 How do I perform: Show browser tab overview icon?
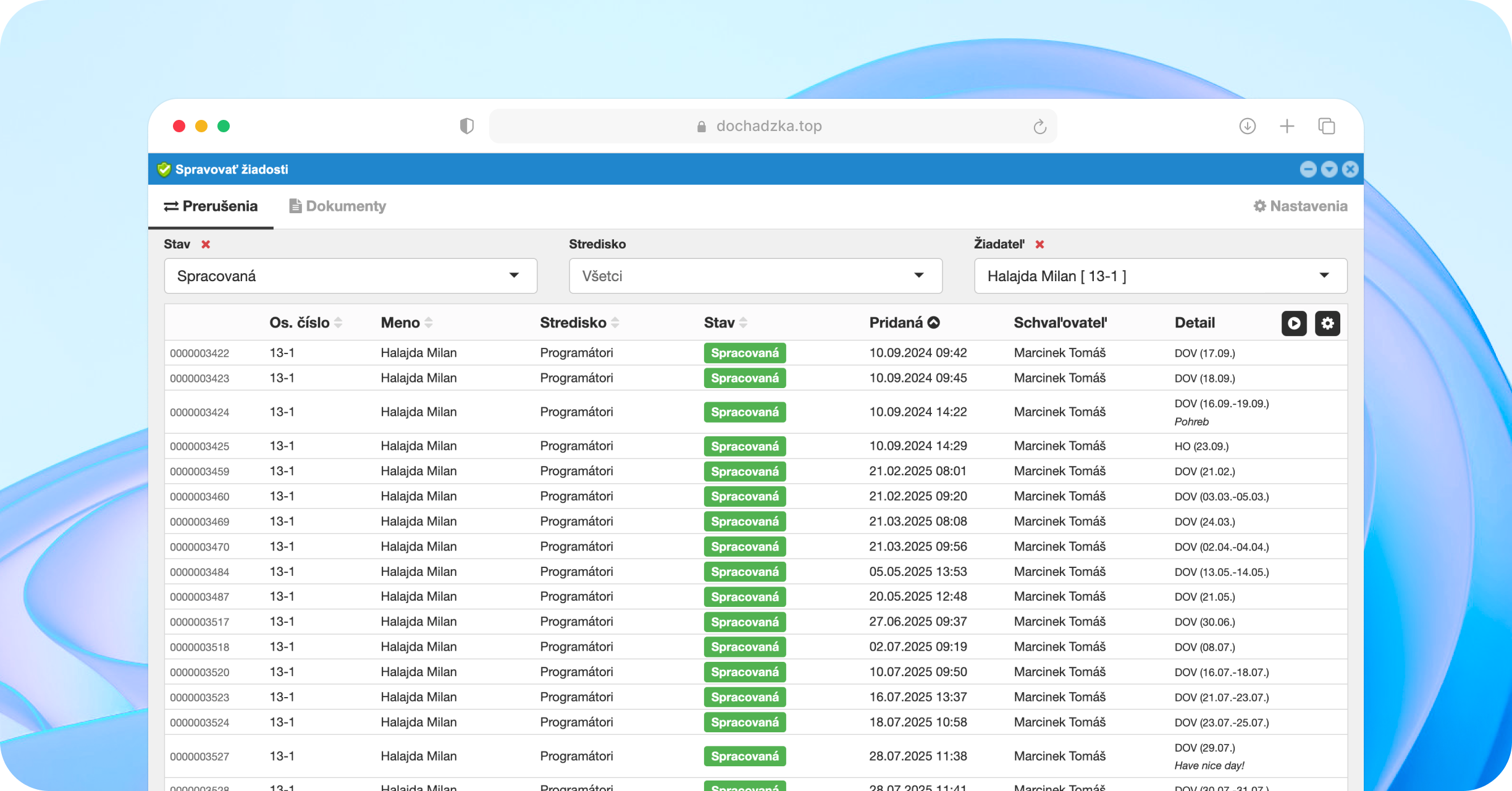[x=1327, y=126]
